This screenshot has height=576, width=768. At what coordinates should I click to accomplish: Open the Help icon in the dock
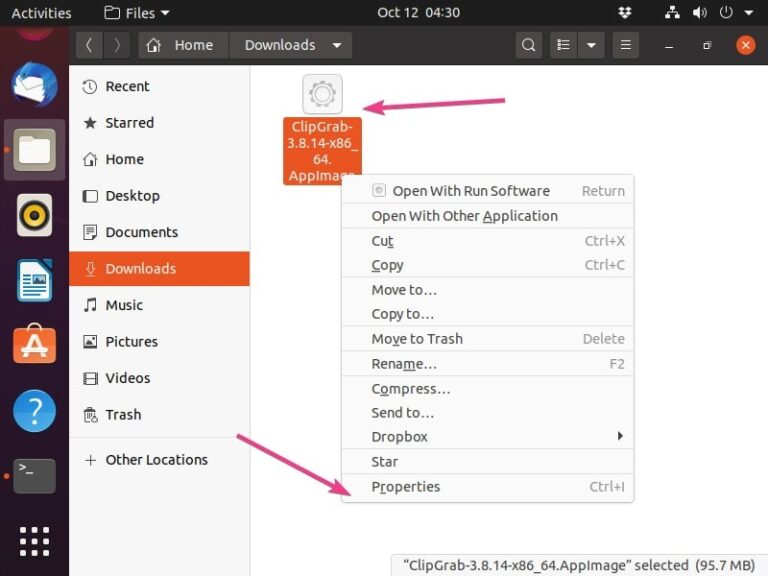point(34,410)
